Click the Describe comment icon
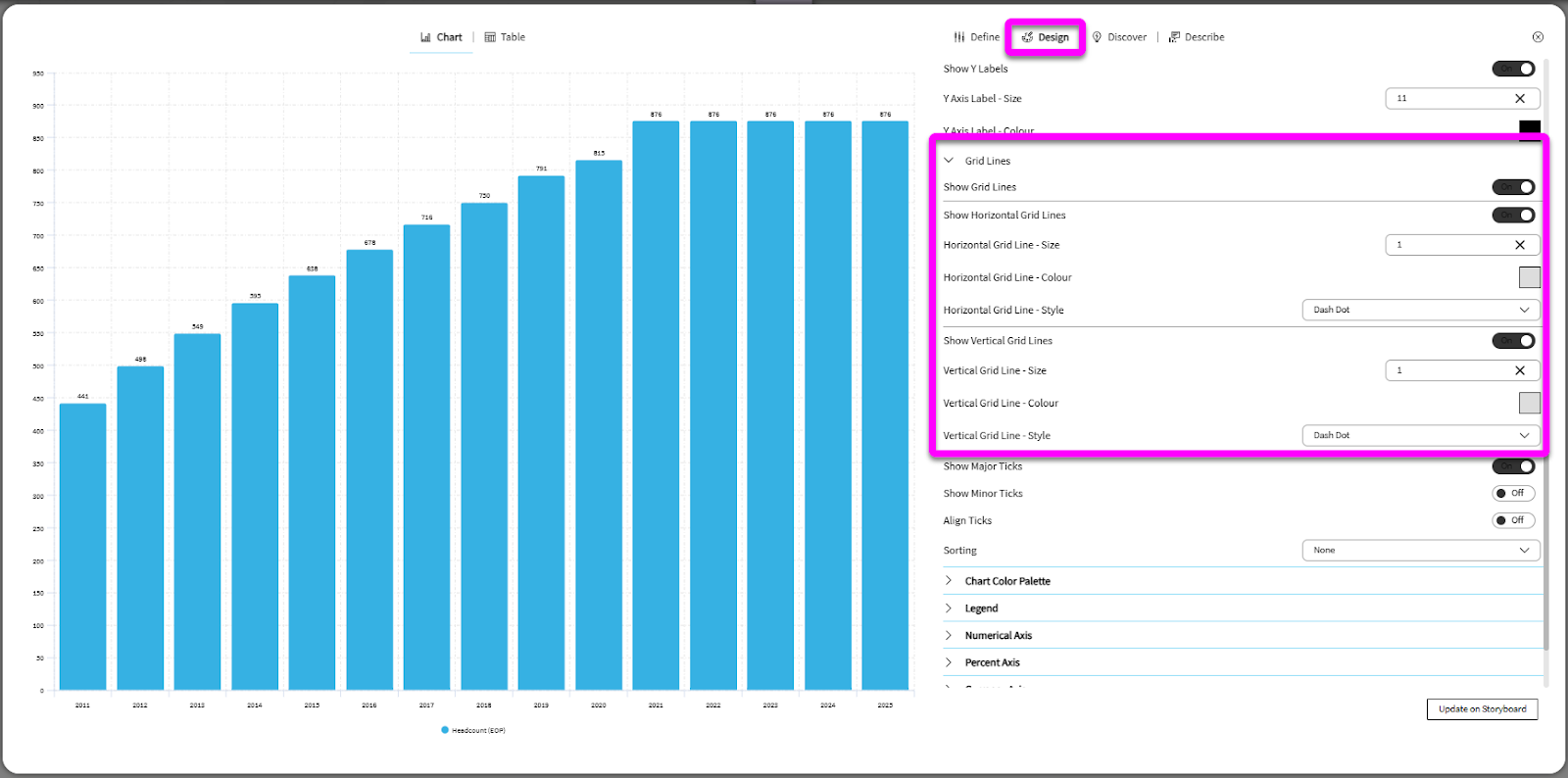Viewport: 1568px width, 778px height. [1174, 37]
